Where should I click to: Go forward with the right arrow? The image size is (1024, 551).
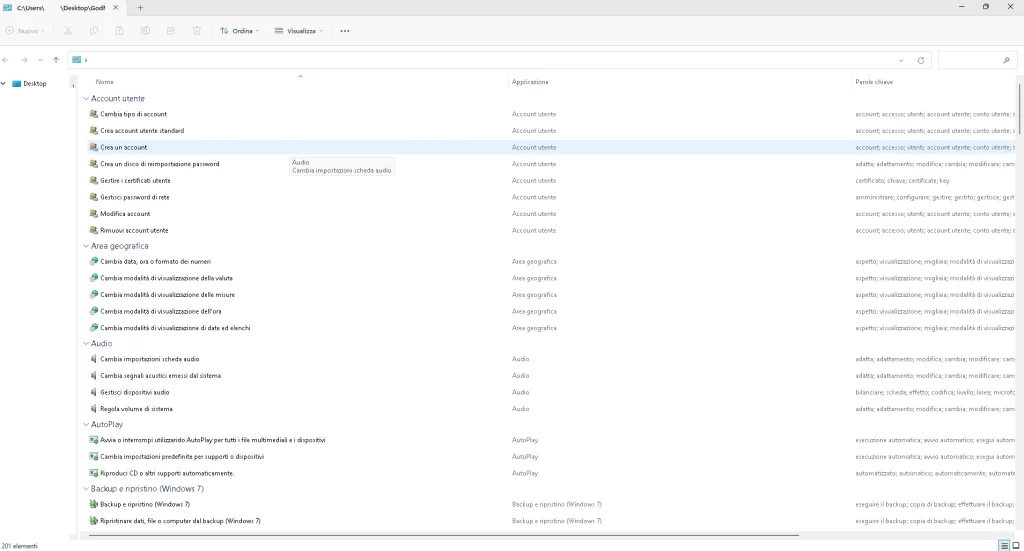[x=24, y=60]
